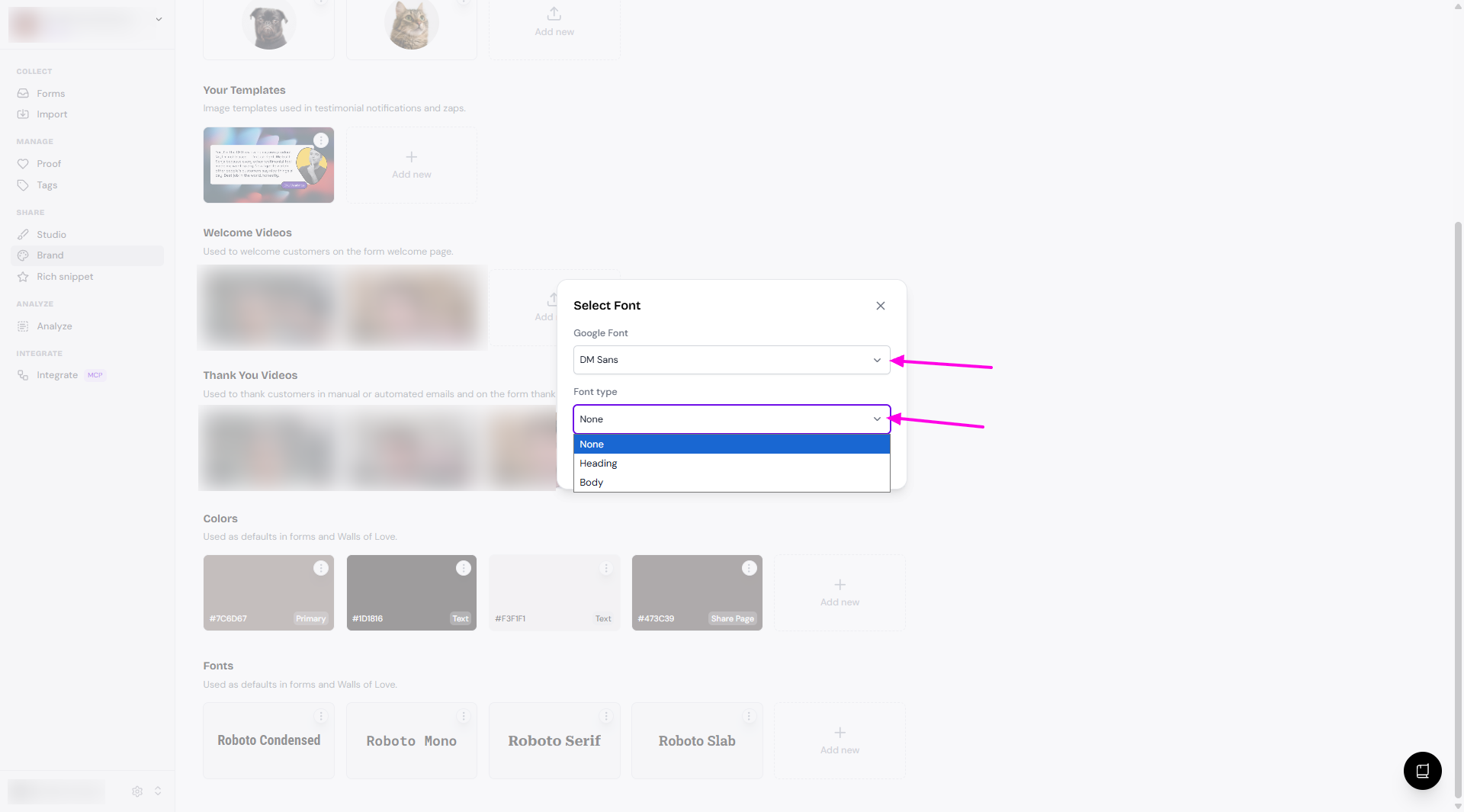Add new font in Fonts section
1464x812 pixels.
coord(840,740)
